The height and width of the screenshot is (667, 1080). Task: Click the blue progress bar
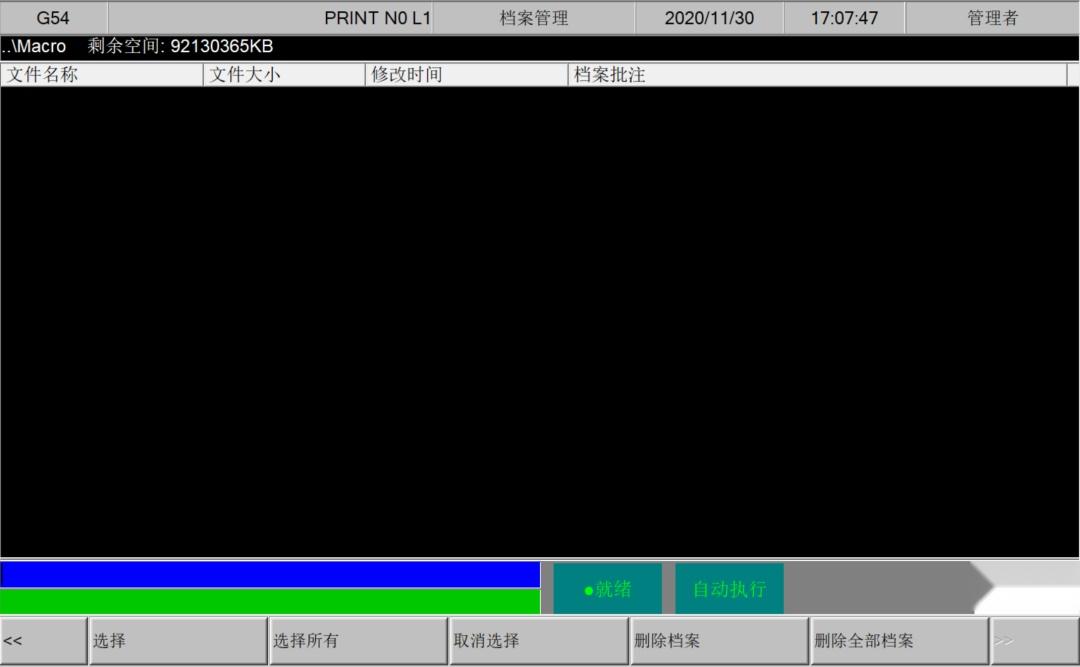point(270,575)
